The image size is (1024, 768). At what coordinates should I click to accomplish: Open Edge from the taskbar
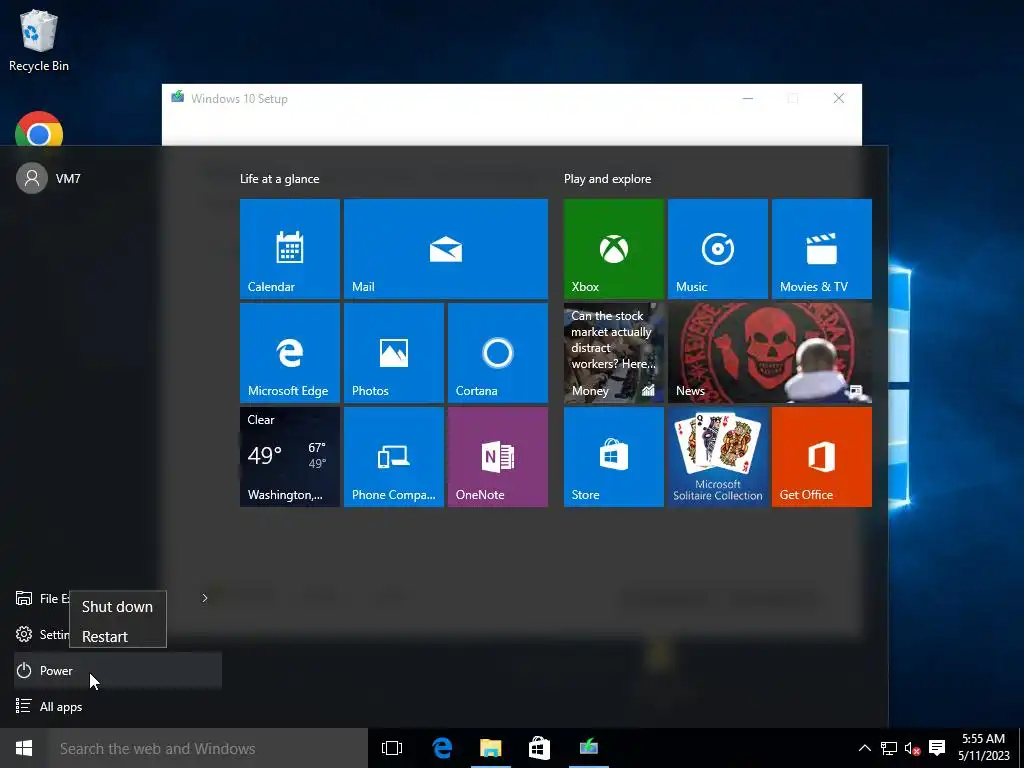442,748
